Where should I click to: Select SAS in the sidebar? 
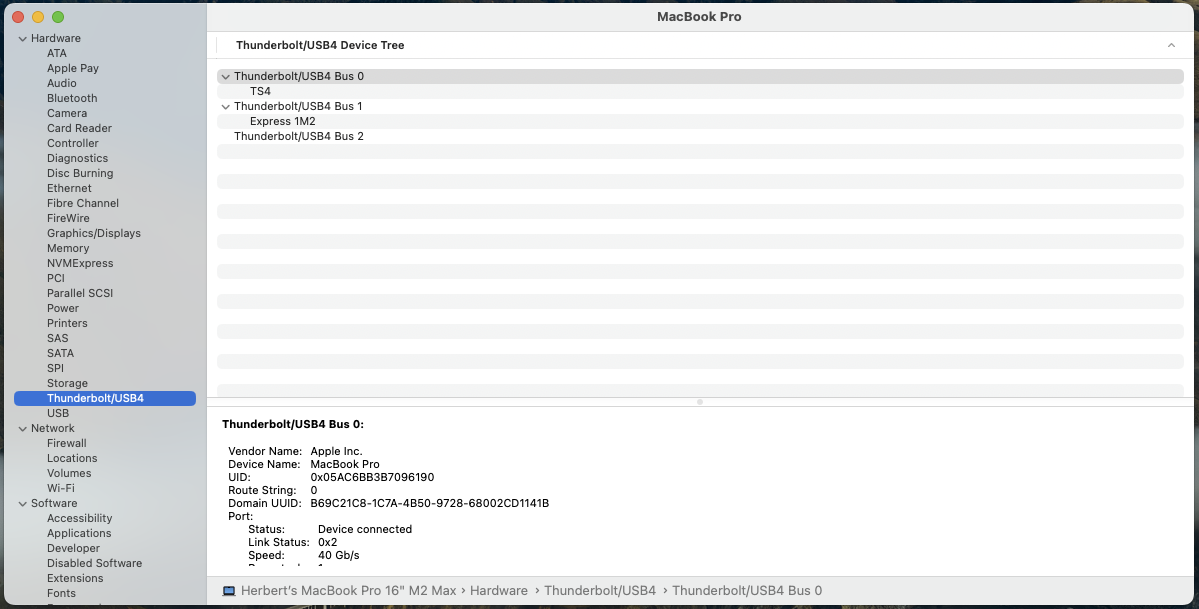[57, 338]
